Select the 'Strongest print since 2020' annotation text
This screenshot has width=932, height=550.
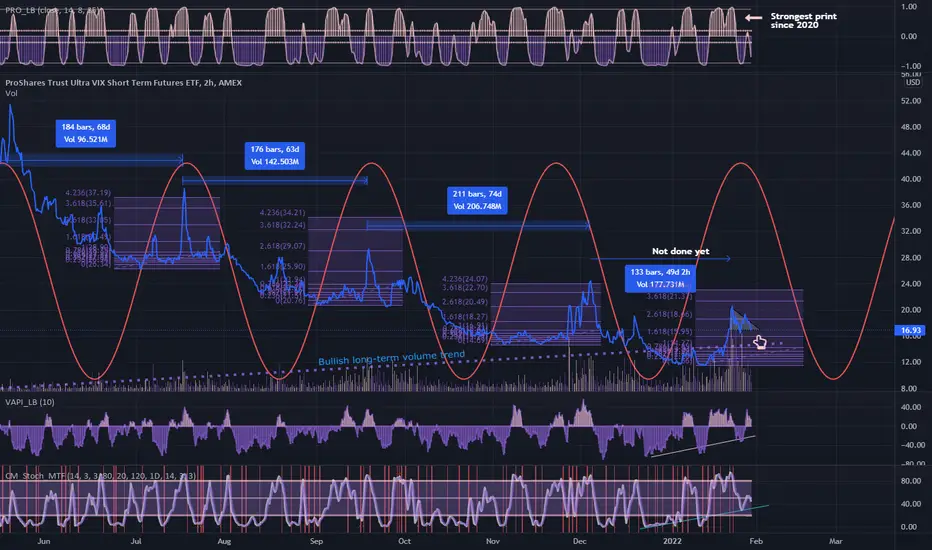[803, 20]
